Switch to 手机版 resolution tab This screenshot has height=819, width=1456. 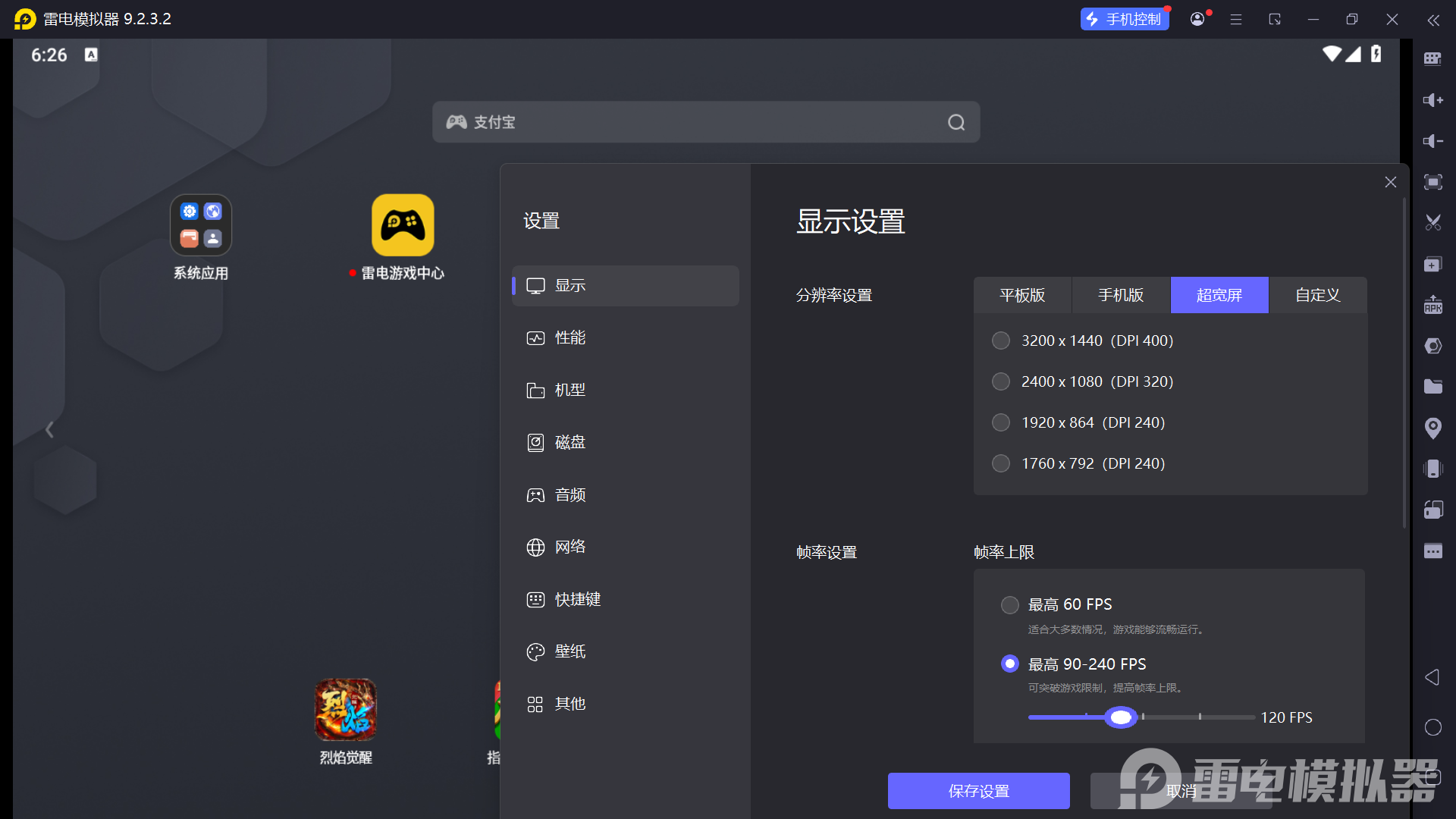(x=1121, y=295)
